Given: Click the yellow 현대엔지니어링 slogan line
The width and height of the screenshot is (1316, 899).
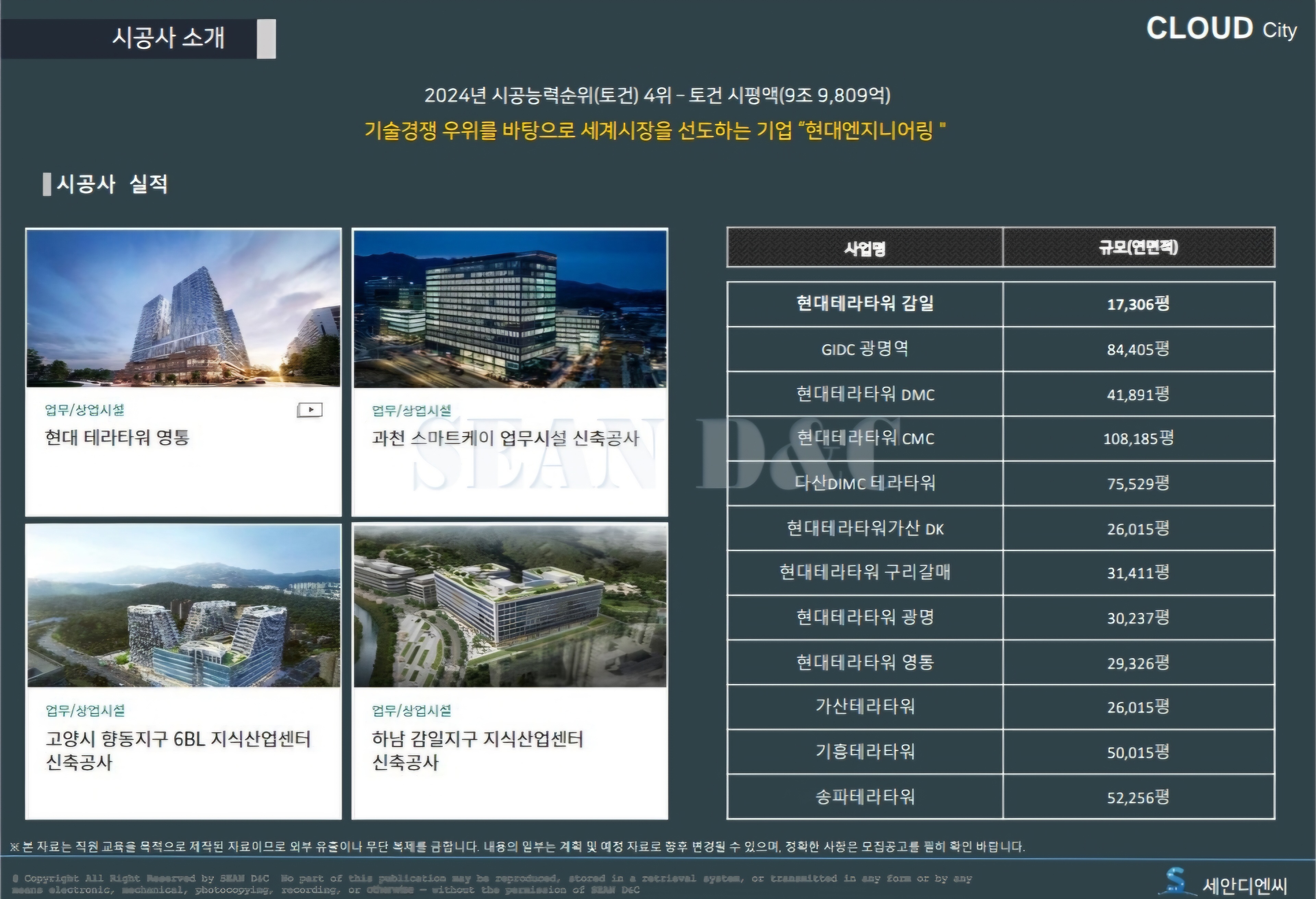Looking at the screenshot, I should click(655, 131).
